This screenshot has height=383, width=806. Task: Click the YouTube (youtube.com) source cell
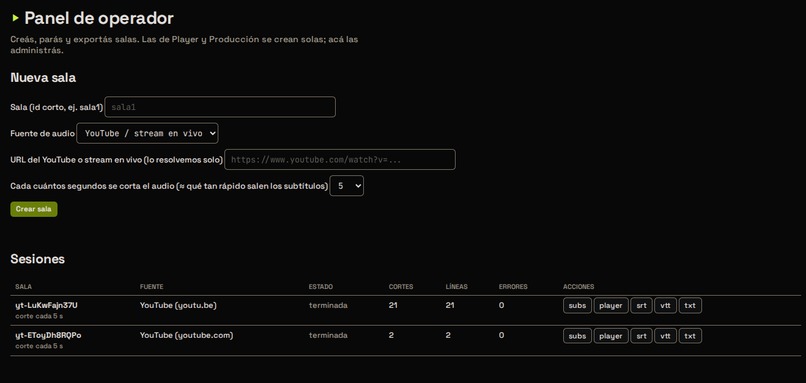(x=187, y=335)
